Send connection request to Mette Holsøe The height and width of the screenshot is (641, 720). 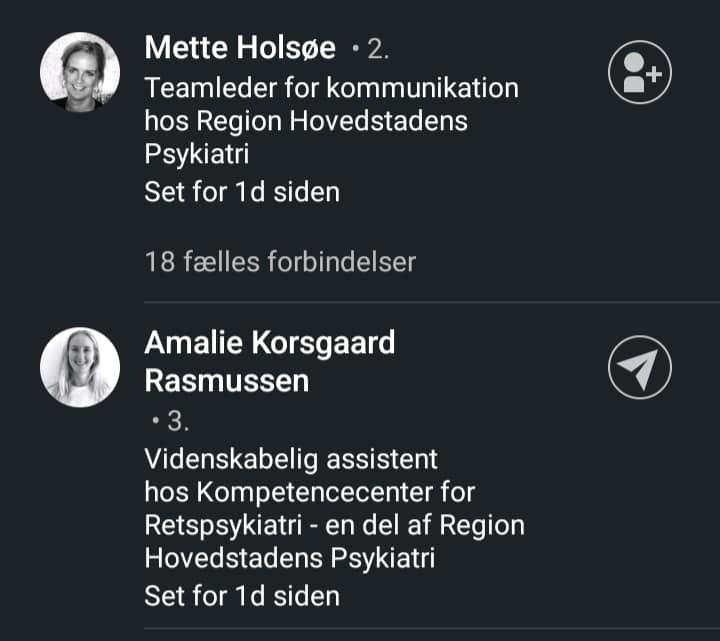pyautogui.click(x=640, y=72)
